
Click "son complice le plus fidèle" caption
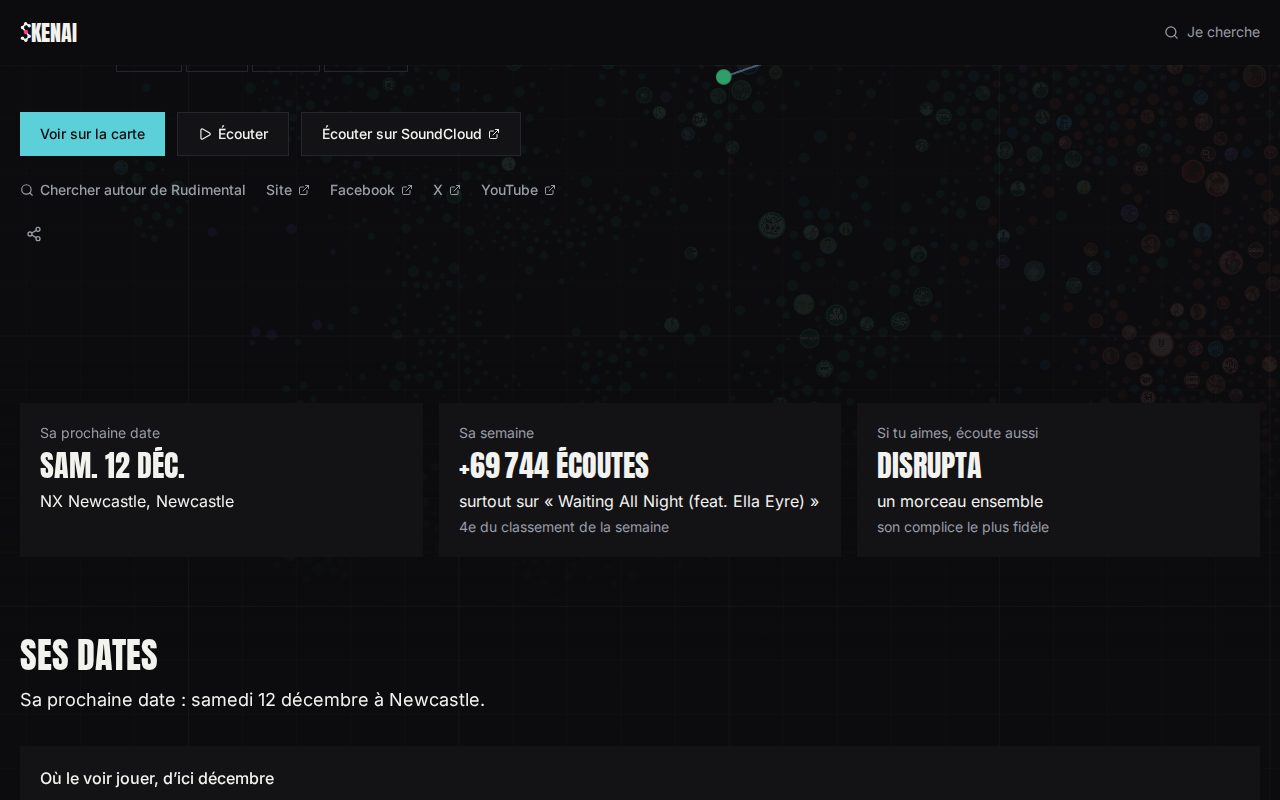(x=963, y=527)
